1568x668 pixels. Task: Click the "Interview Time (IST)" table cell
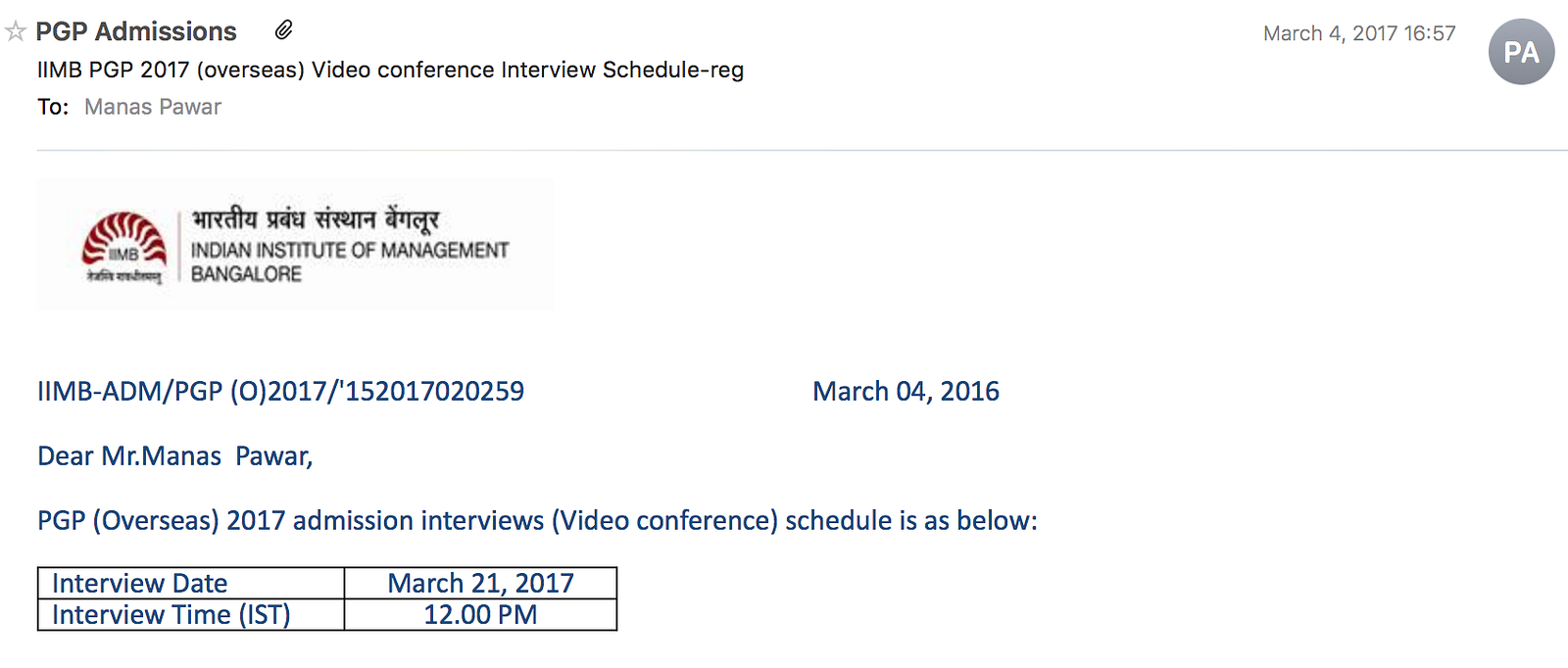pos(171,615)
